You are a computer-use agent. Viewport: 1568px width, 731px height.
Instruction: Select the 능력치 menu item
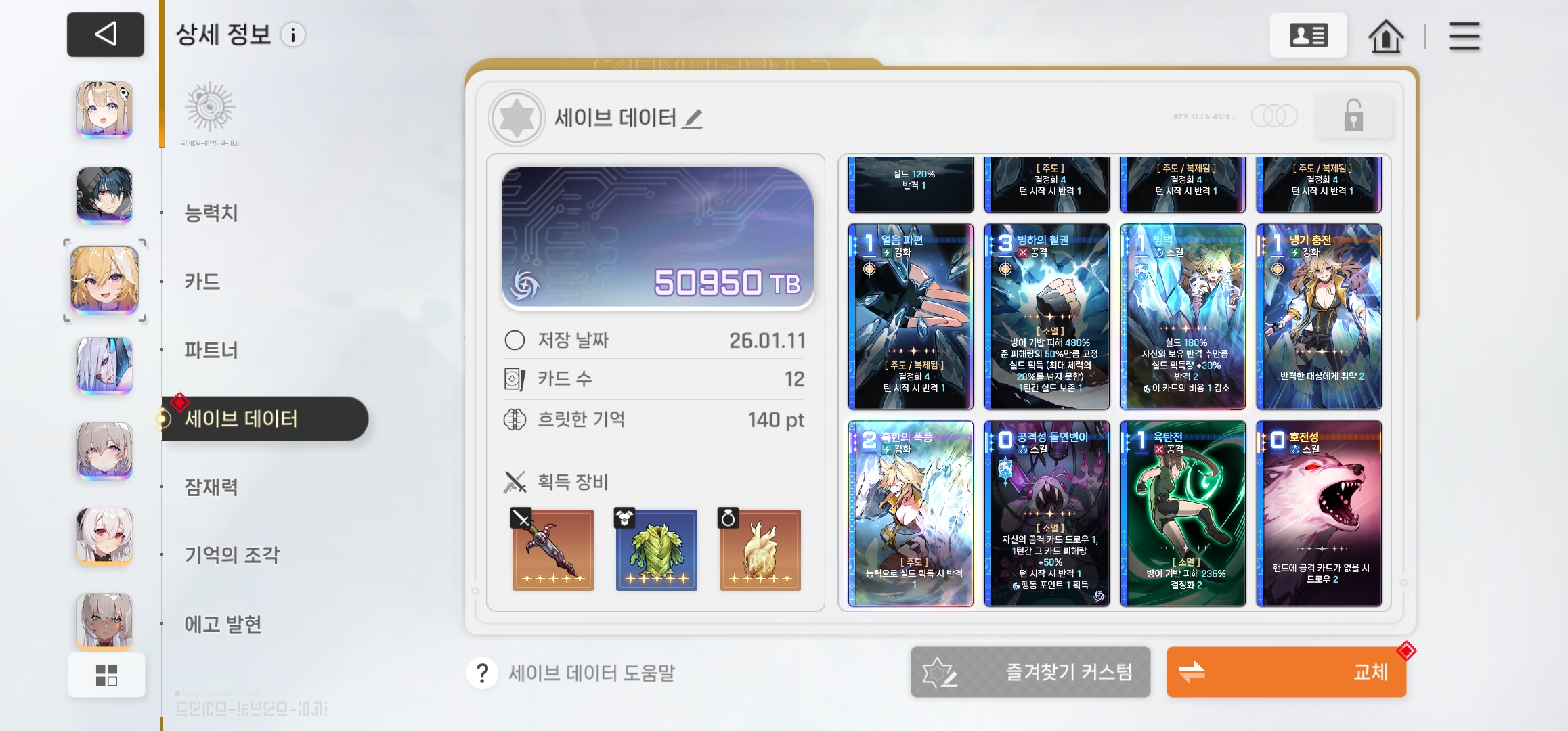point(211,213)
